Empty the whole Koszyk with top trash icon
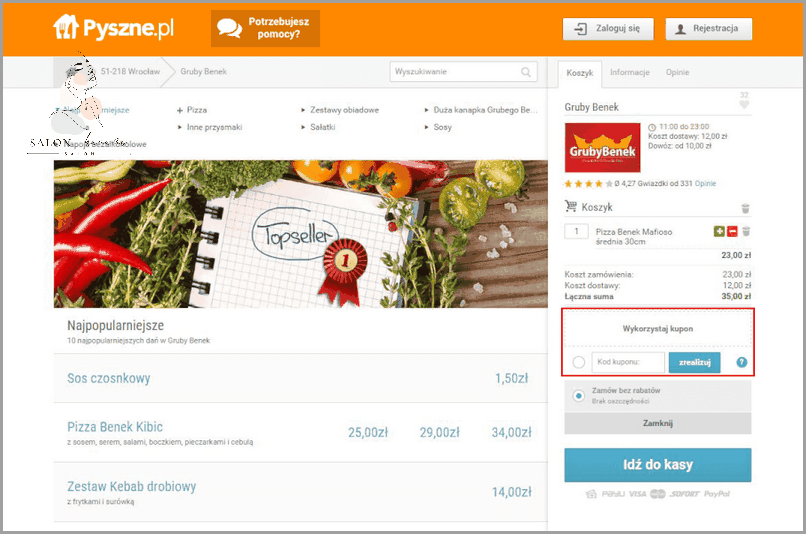Image resolution: width=806 pixels, height=534 pixels. tap(745, 208)
